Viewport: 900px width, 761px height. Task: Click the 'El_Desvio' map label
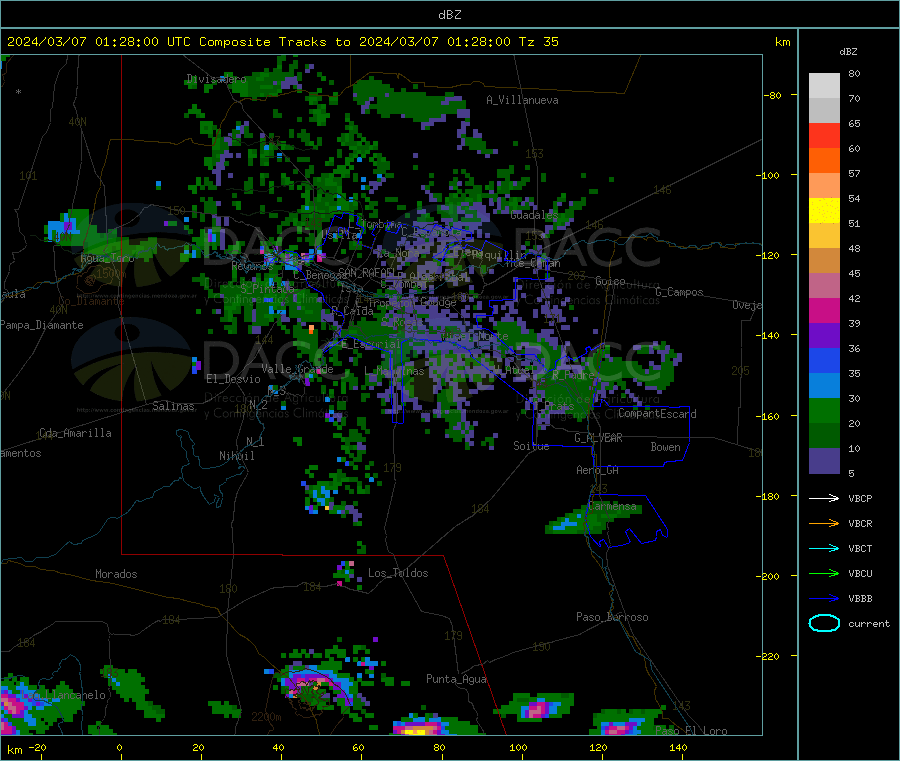coord(233,379)
